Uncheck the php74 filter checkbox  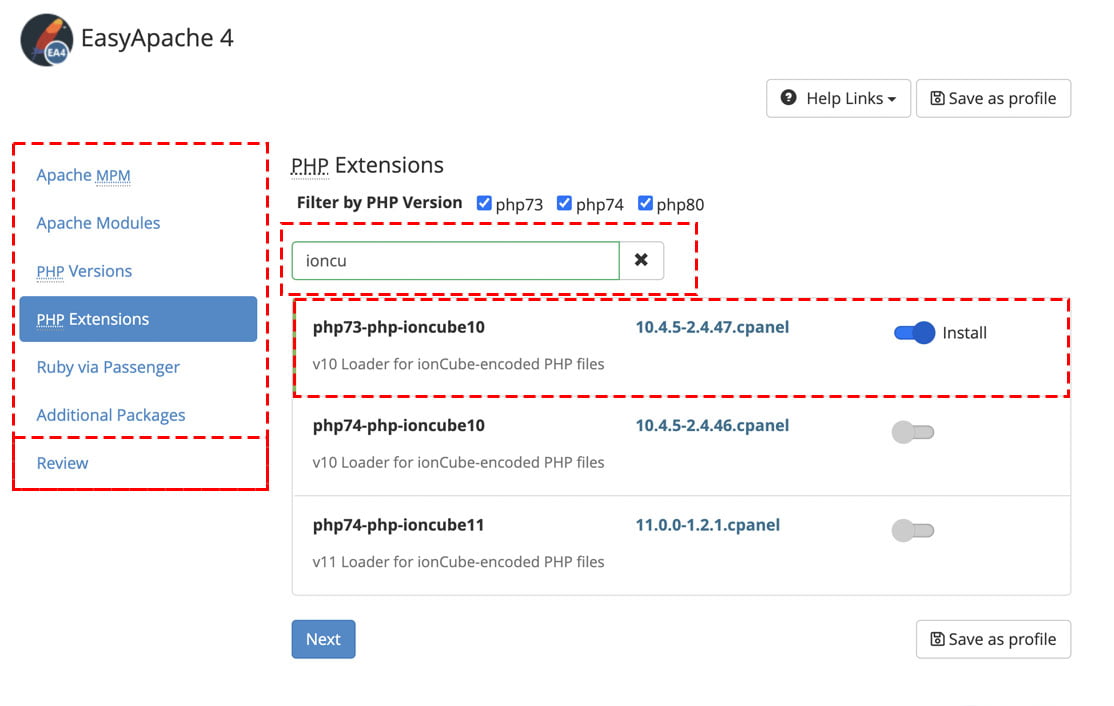[564, 202]
